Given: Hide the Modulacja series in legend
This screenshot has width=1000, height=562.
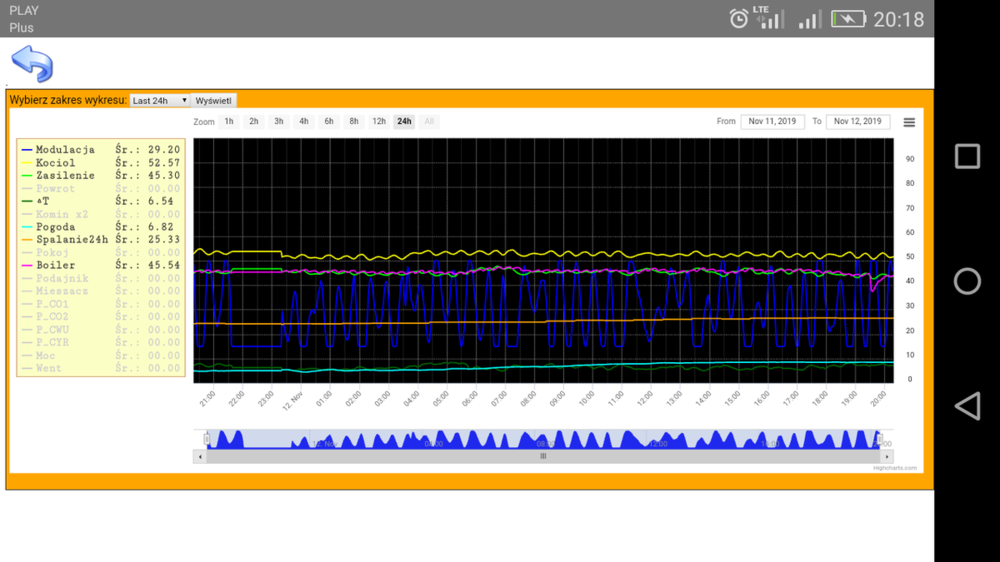Looking at the screenshot, I should [x=64, y=149].
